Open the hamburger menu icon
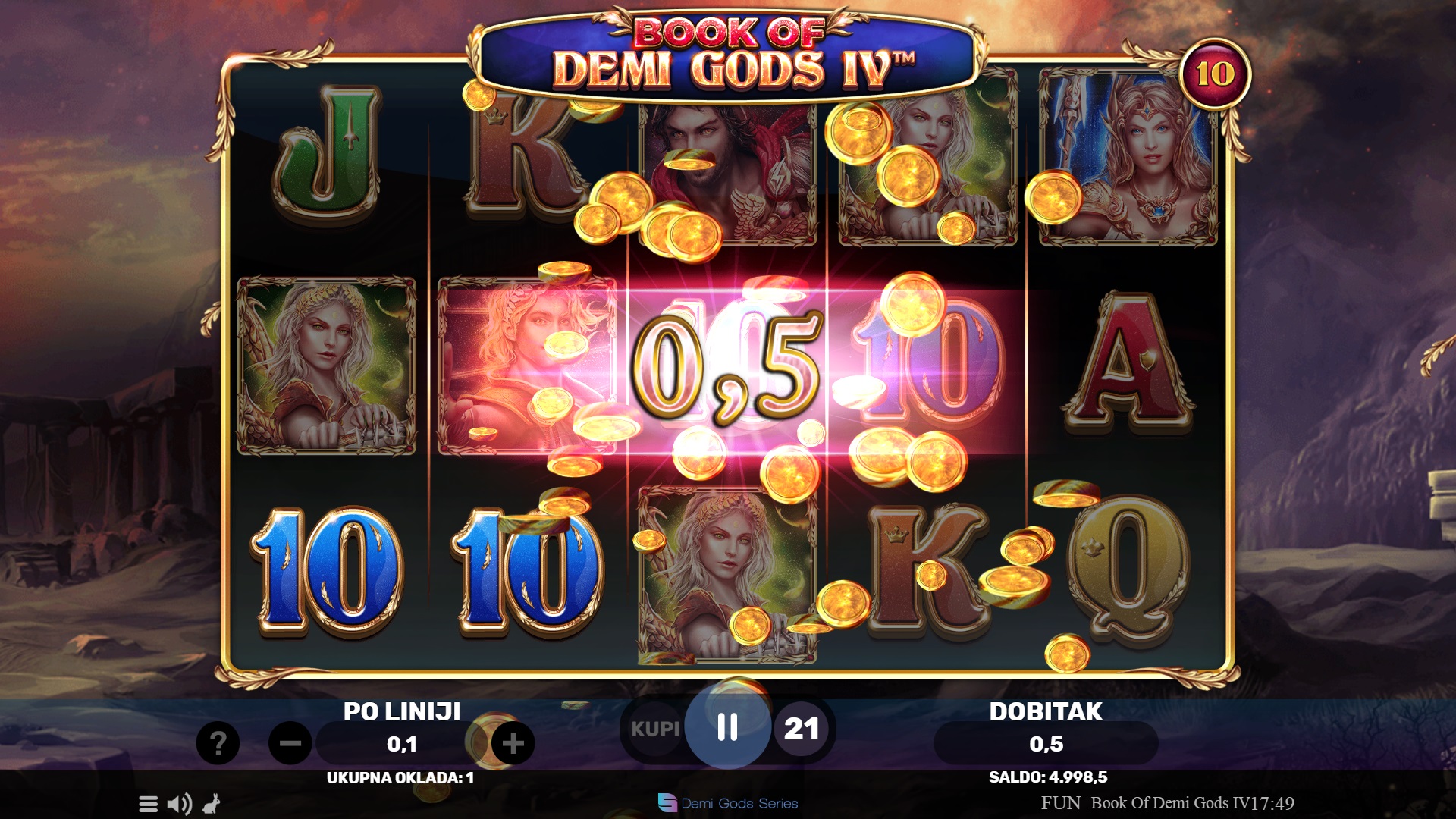This screenshot has height=819, width=1456. tap(149, 804)
